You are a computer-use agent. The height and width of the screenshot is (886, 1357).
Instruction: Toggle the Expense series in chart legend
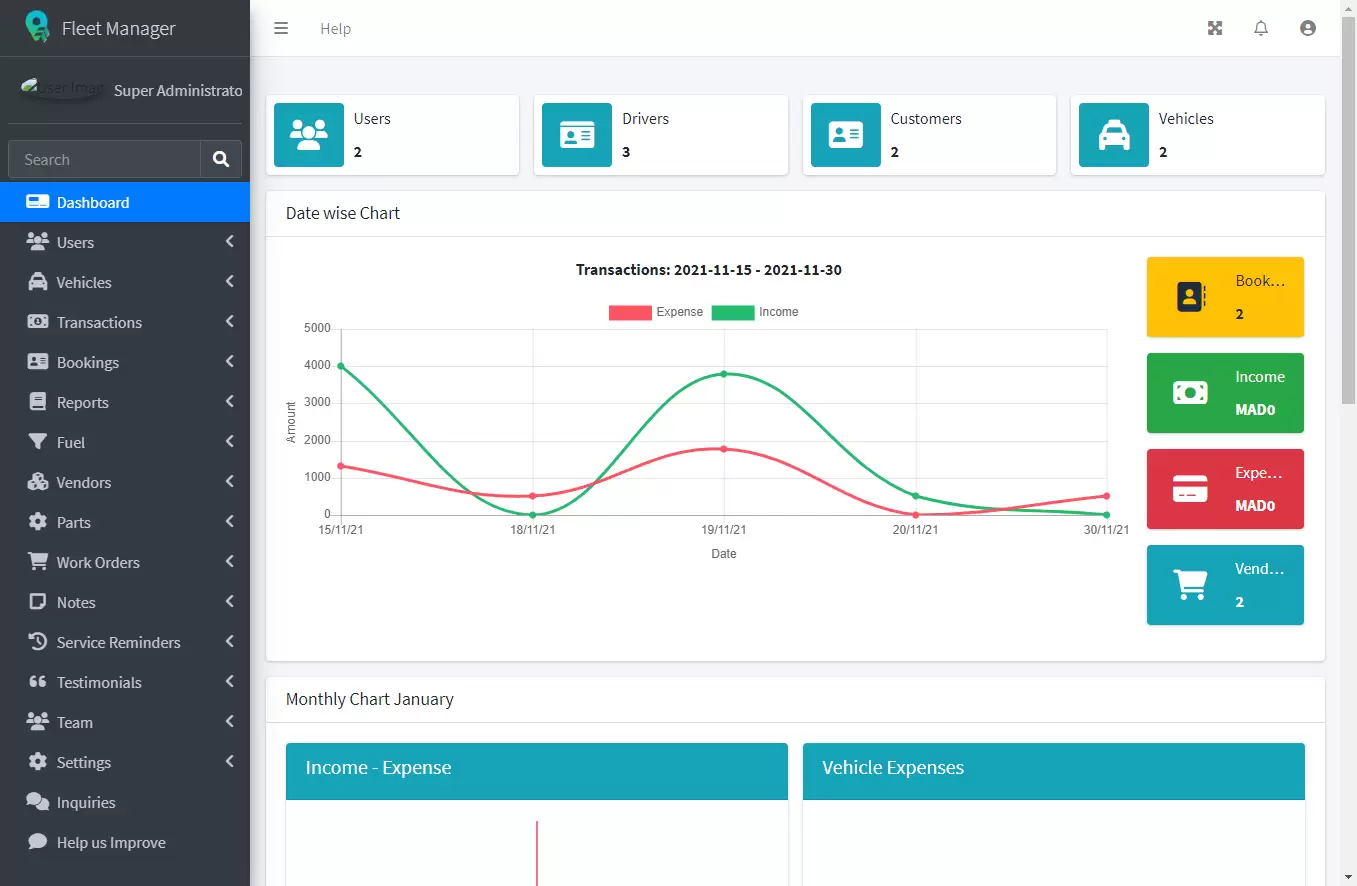pos(656,312)
